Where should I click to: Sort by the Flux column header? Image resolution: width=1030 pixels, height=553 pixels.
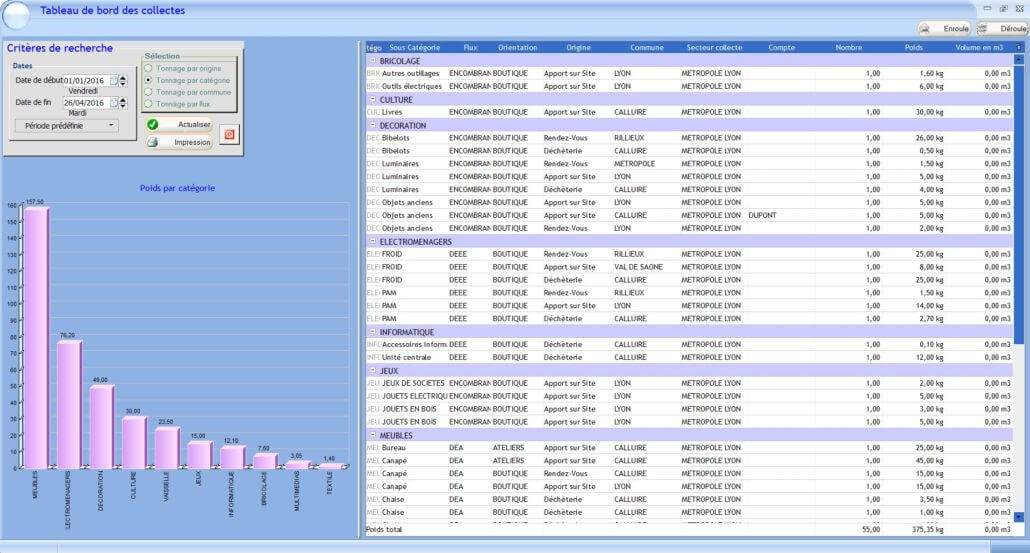(x=470, y=47)
